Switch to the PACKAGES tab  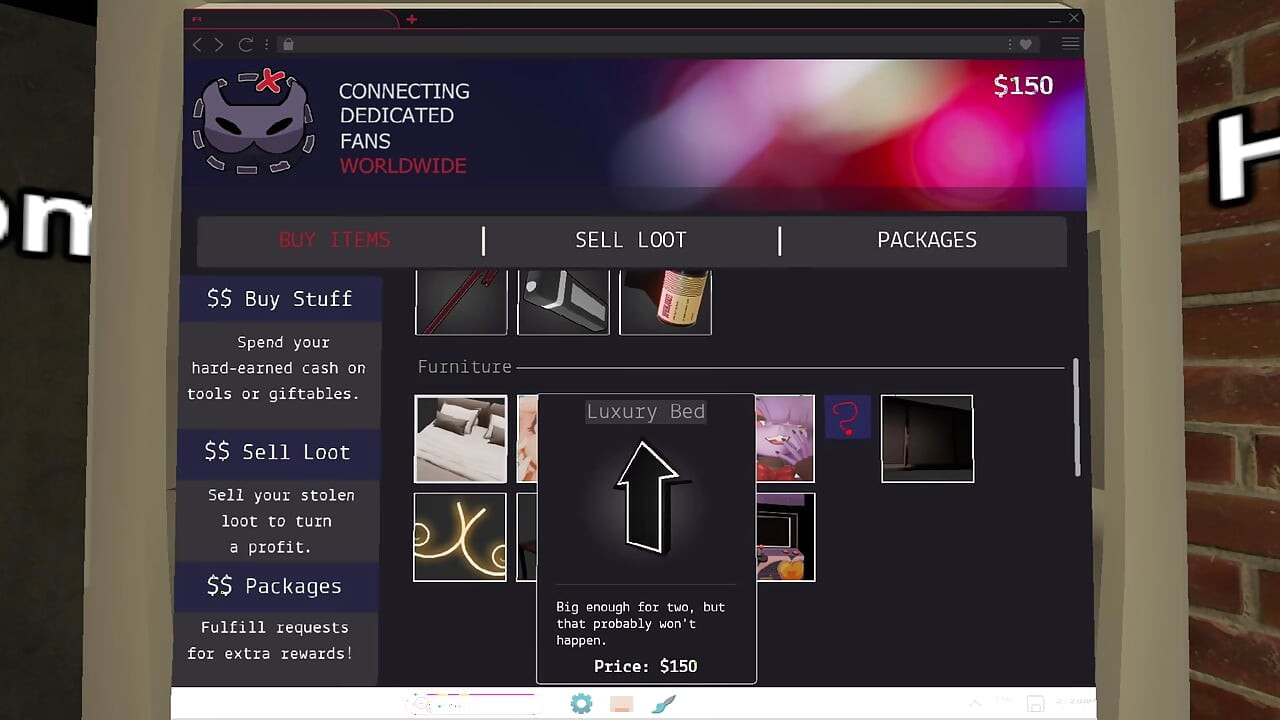pos(927,240)
